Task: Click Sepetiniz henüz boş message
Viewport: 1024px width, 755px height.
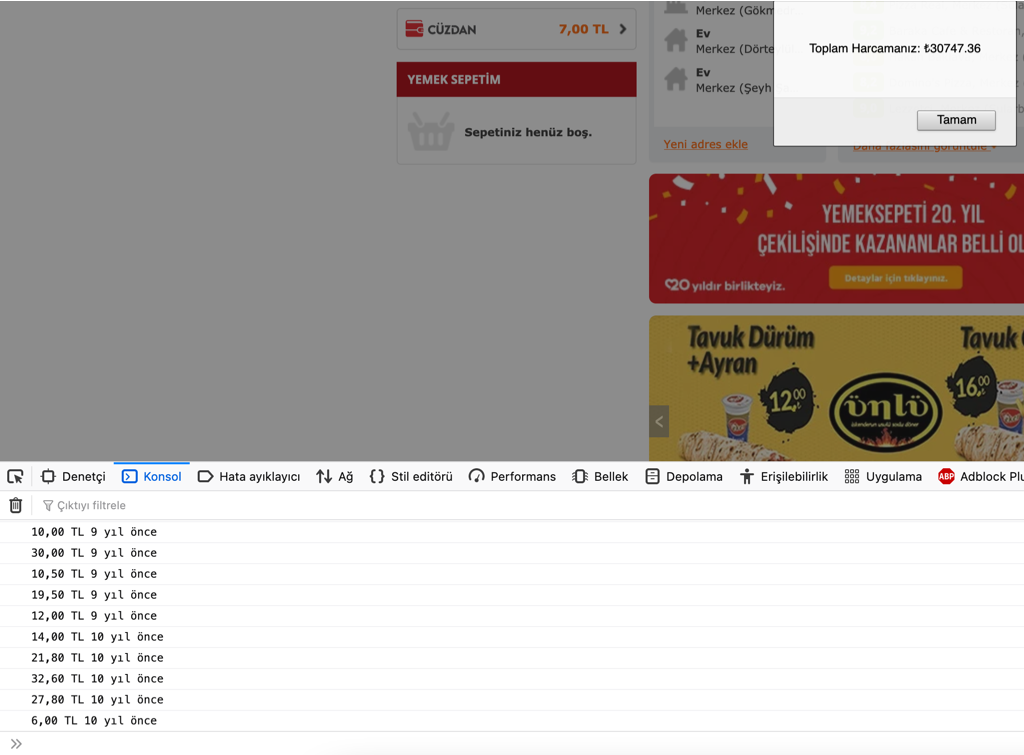Action: (x=528, y=132)
